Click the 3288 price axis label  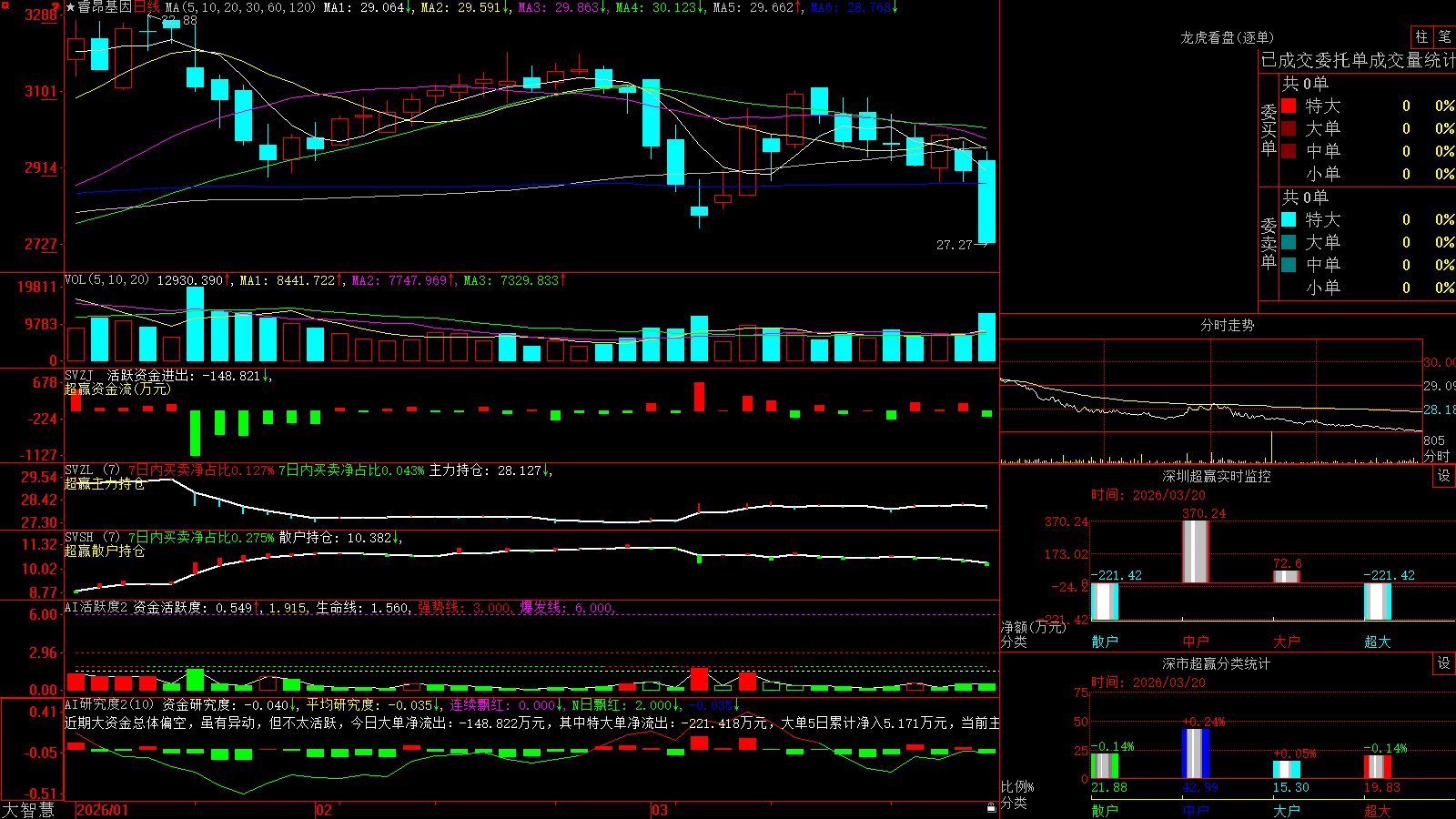coord(40,15)
